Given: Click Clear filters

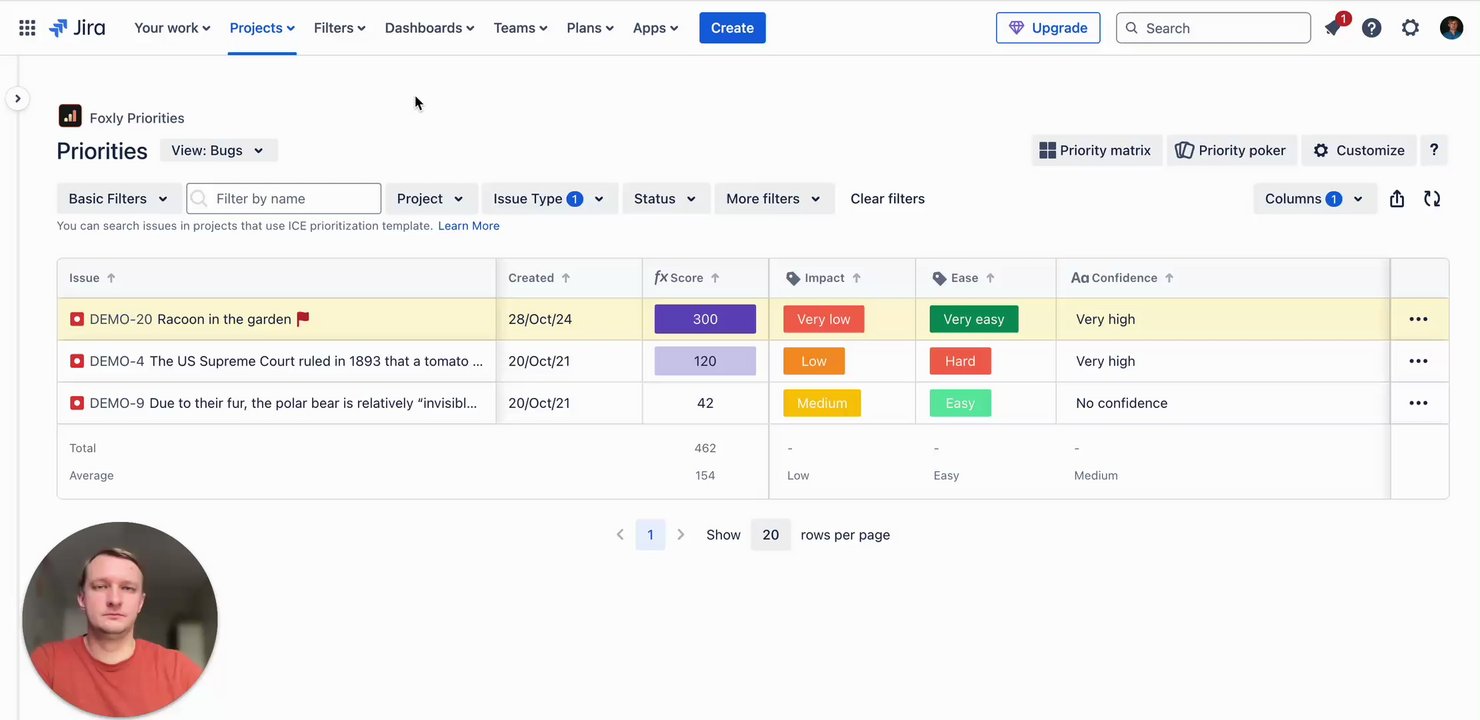Looking at the screenshot, I should (x=887, y=199).
